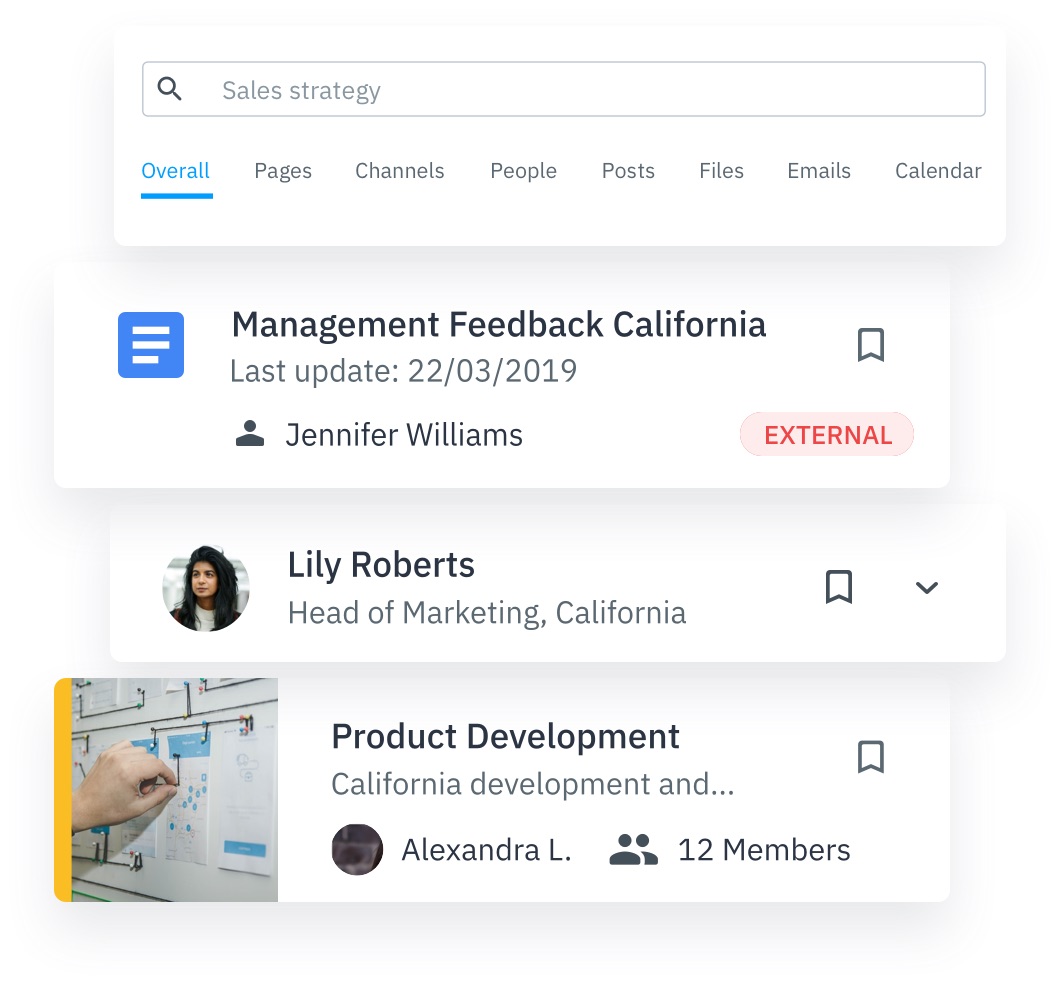Open the Channels tab
Screen dimensions: 1060x984
coord(400,171)
